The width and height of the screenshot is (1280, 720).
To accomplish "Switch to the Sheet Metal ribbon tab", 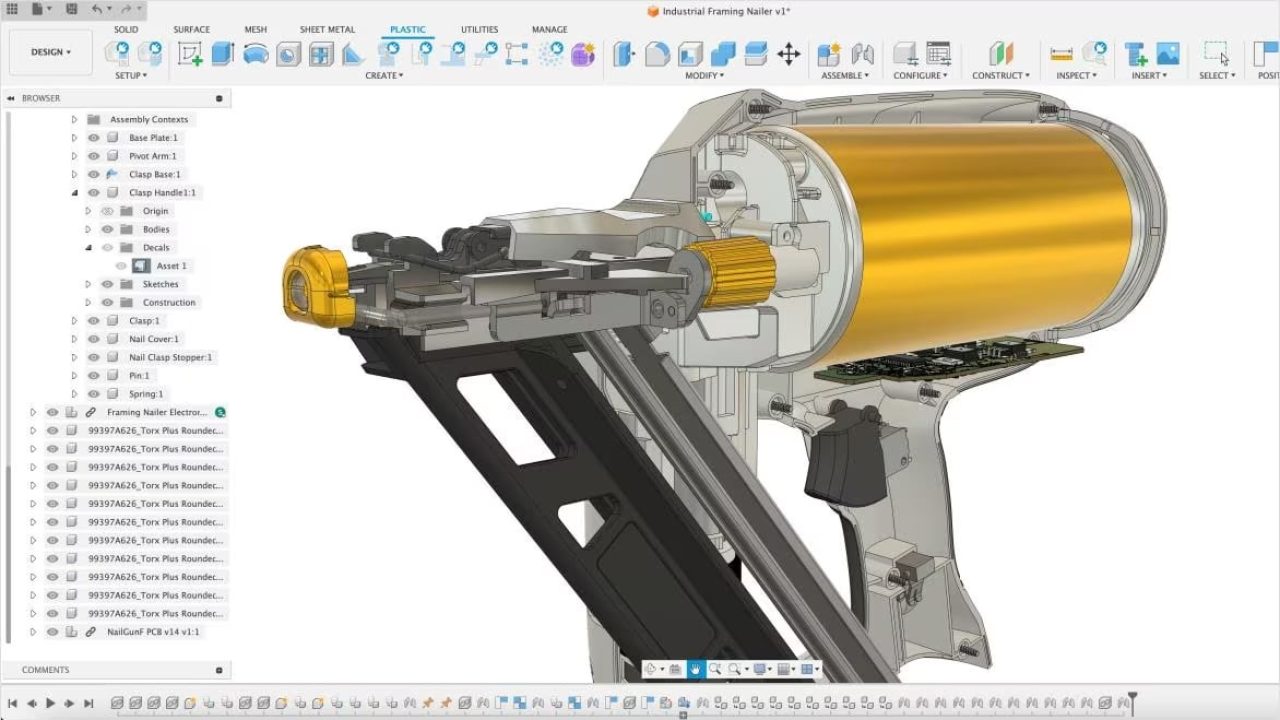I will (327, 29).
